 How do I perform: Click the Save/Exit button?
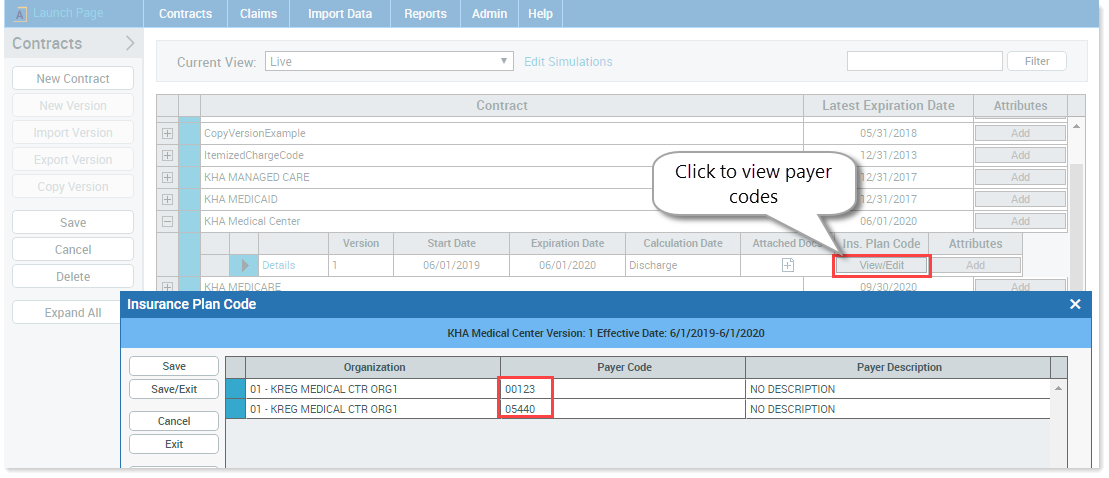pos(174,389)
